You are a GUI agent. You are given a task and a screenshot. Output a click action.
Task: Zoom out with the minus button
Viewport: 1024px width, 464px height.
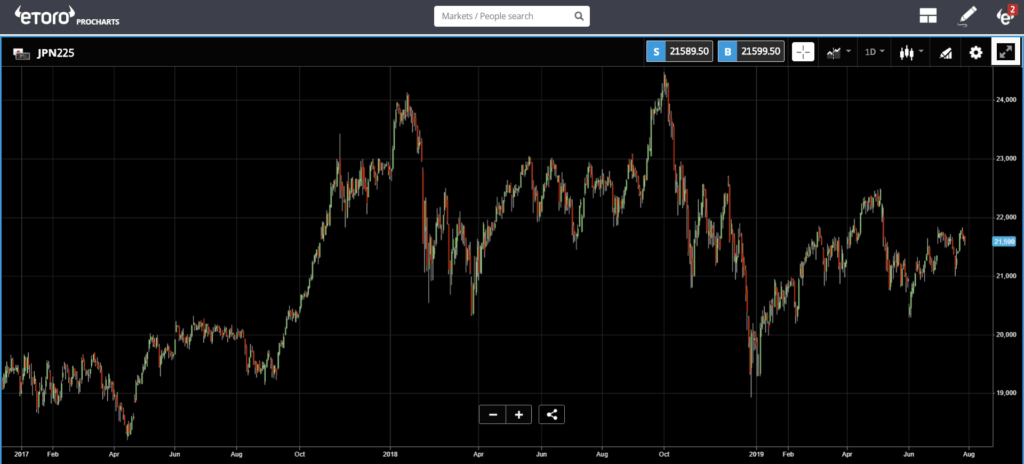click(x=492, y=414)
